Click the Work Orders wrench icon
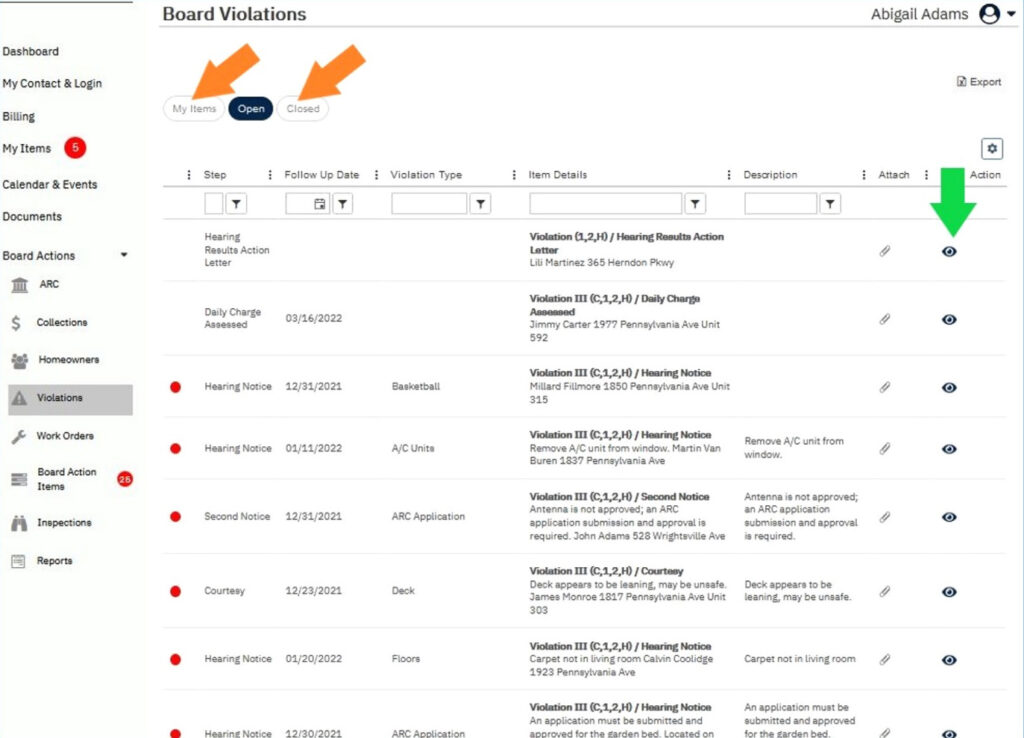Viewport: 1024px width, 738px height. 19,436
